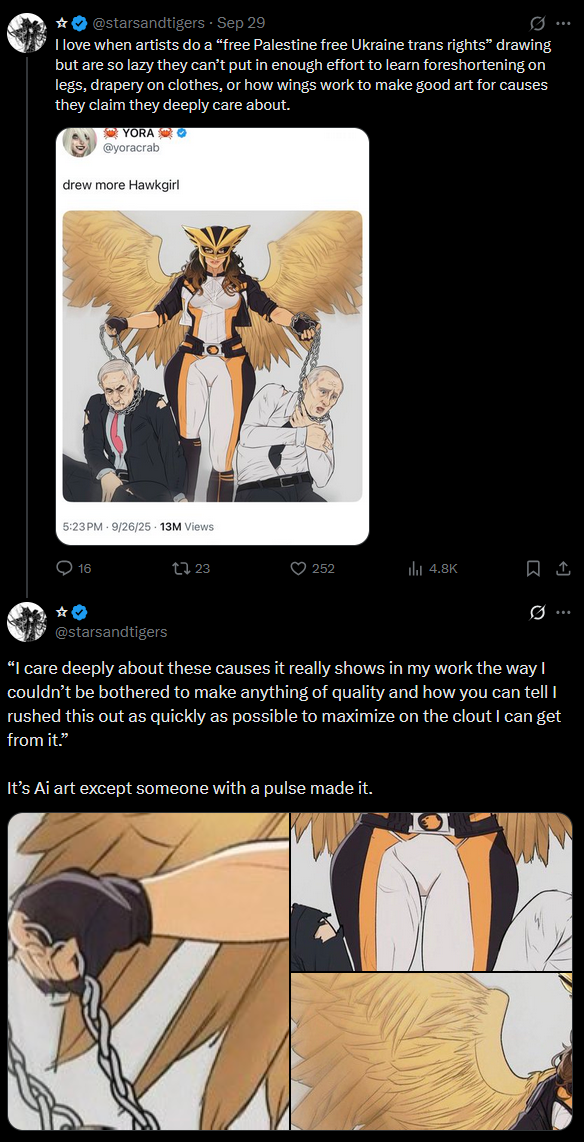
Task: Click the Grok icon on the first post
Action: click(x=539, y=23)
